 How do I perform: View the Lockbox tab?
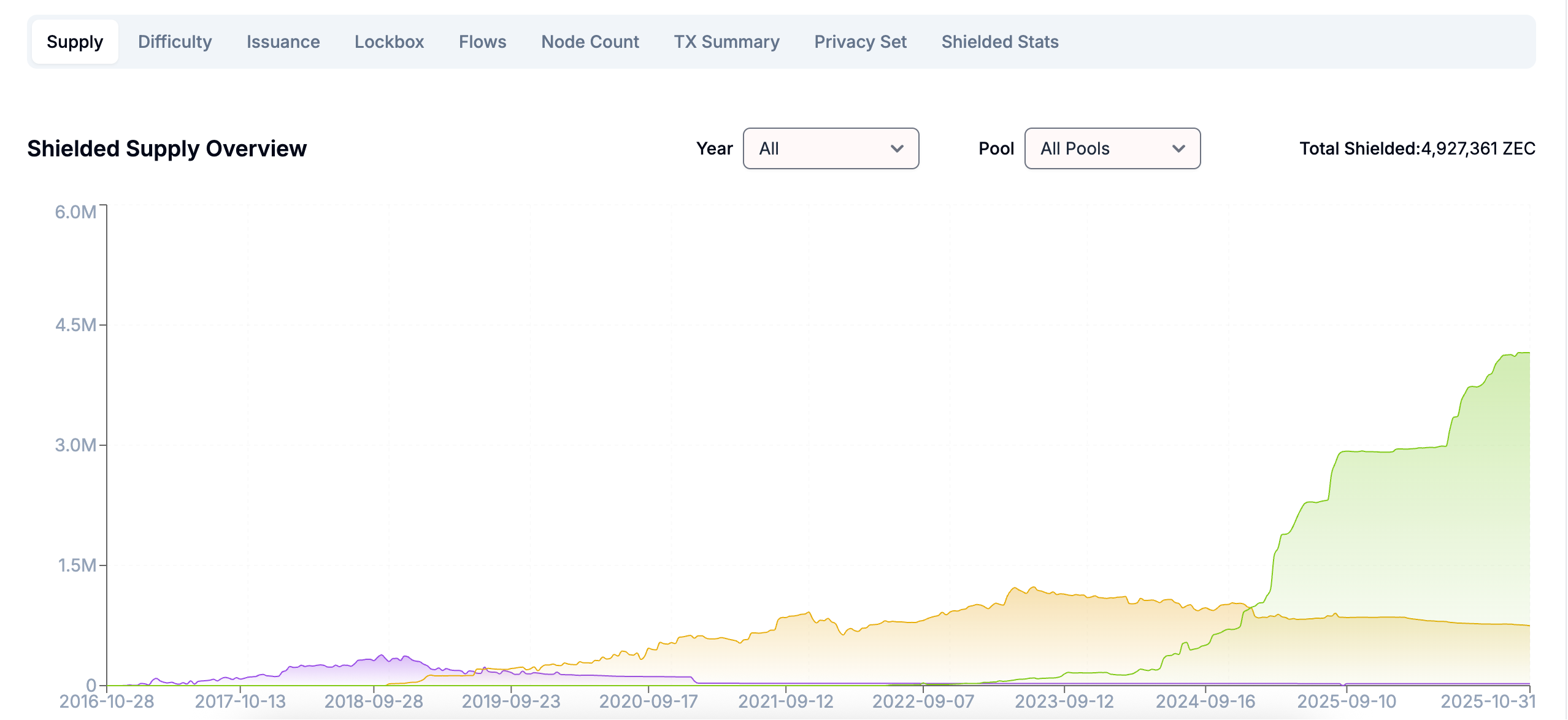389,42
